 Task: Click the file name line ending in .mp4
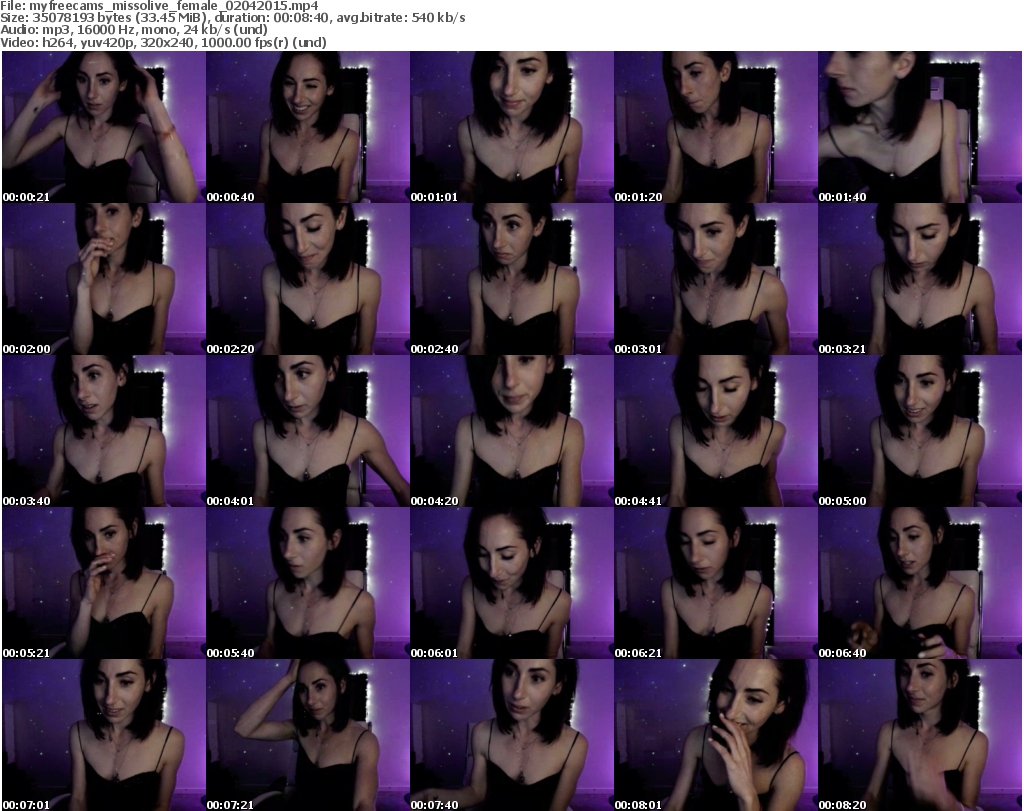point(159,6)
